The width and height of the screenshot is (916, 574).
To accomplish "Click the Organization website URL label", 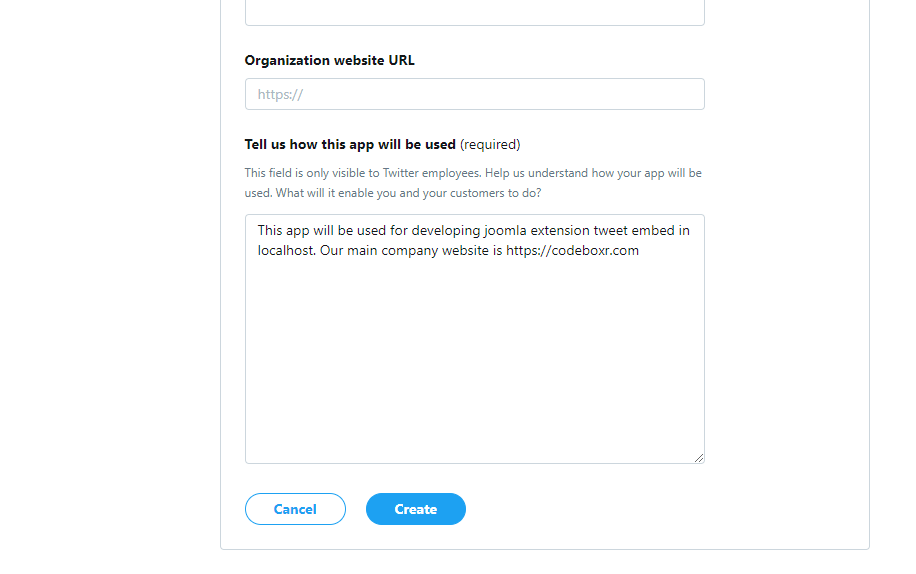I will tap(329, 60).
